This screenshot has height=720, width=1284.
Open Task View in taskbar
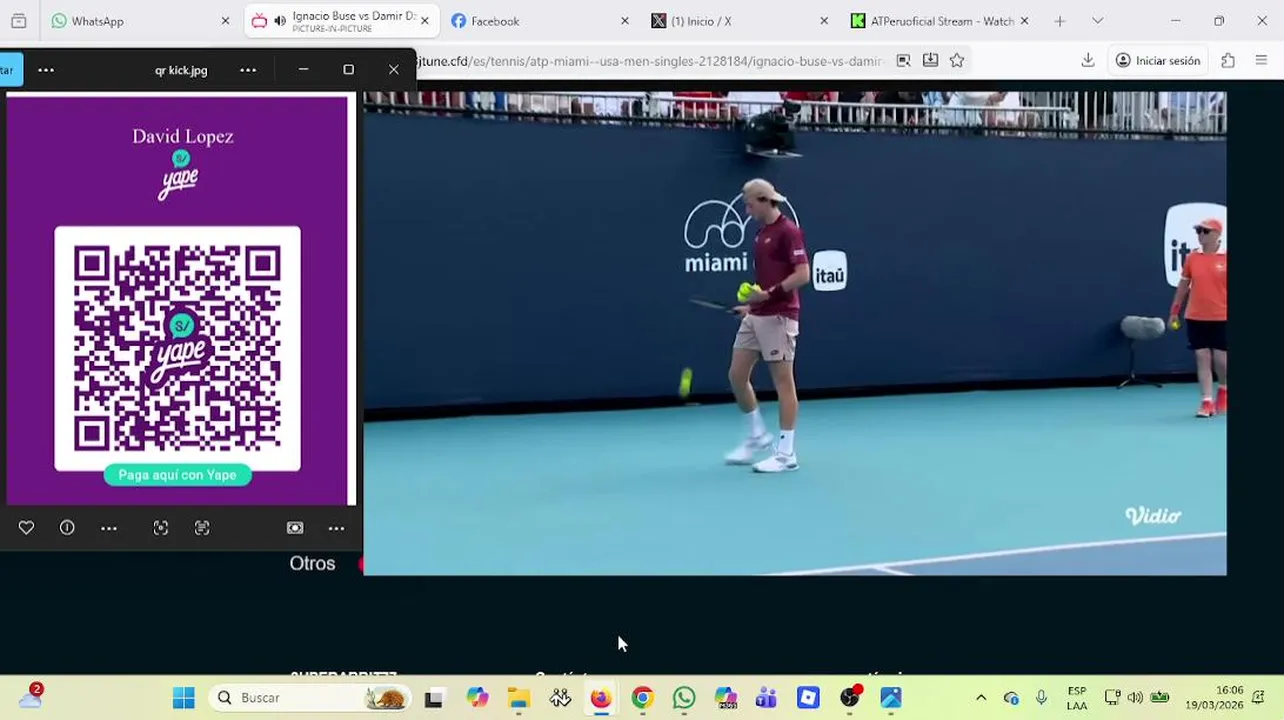pos(433,698)
